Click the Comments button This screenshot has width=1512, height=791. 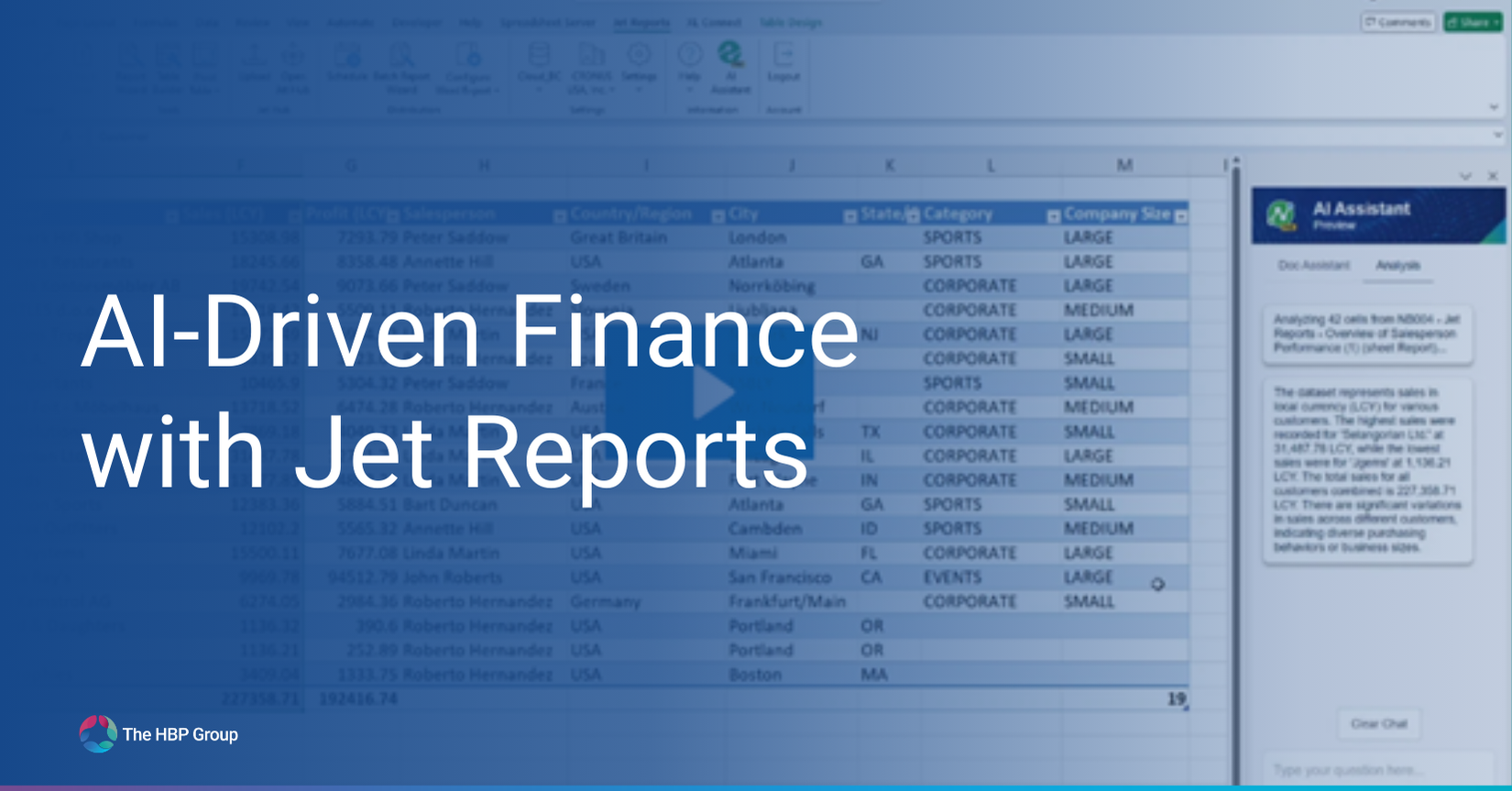pos(1397,22)
